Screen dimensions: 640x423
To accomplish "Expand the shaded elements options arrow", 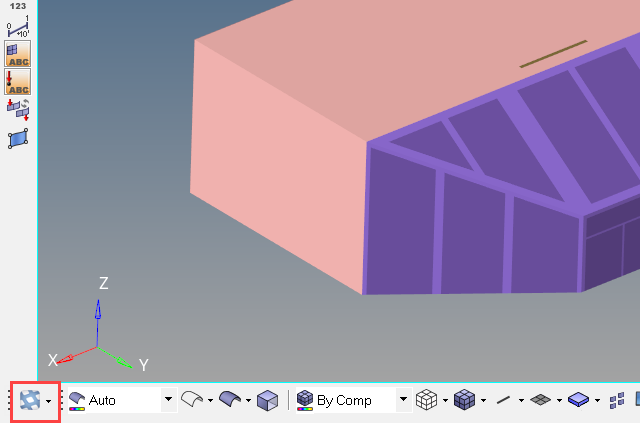I will click(483, 401).
